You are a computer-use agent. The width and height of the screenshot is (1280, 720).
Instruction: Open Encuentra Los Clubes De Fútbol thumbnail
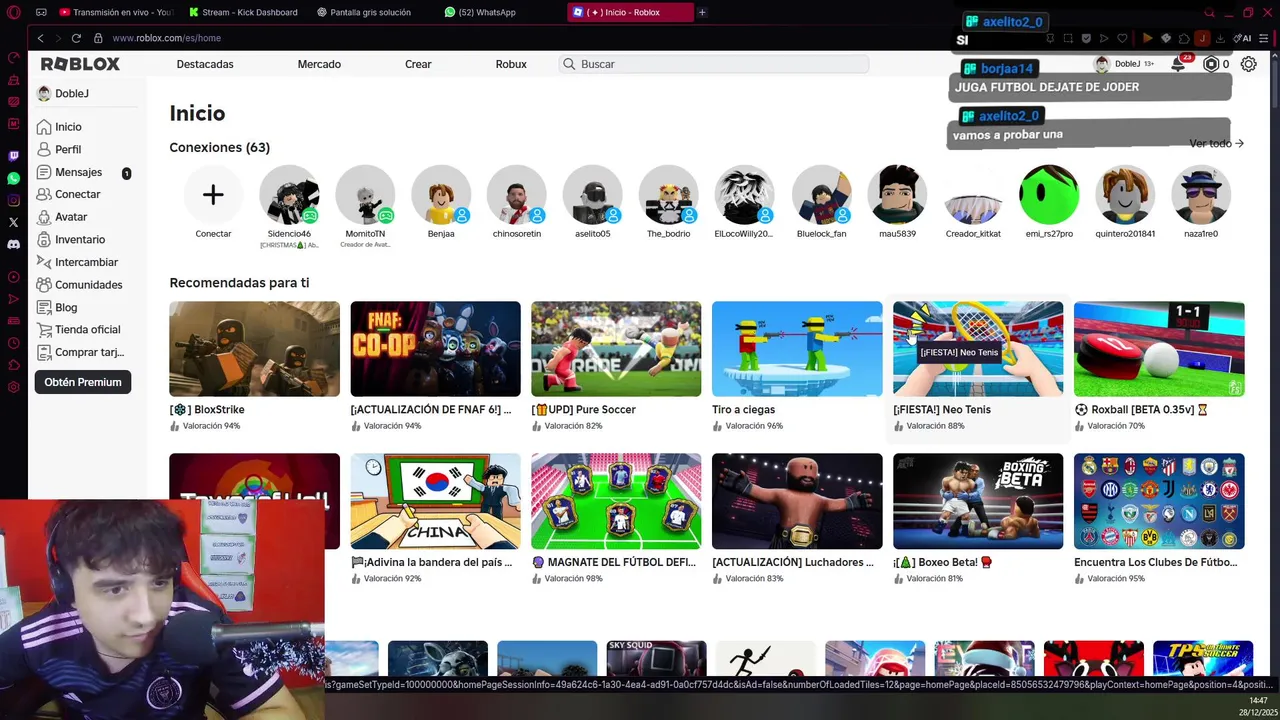click(x=1159, y=501)
